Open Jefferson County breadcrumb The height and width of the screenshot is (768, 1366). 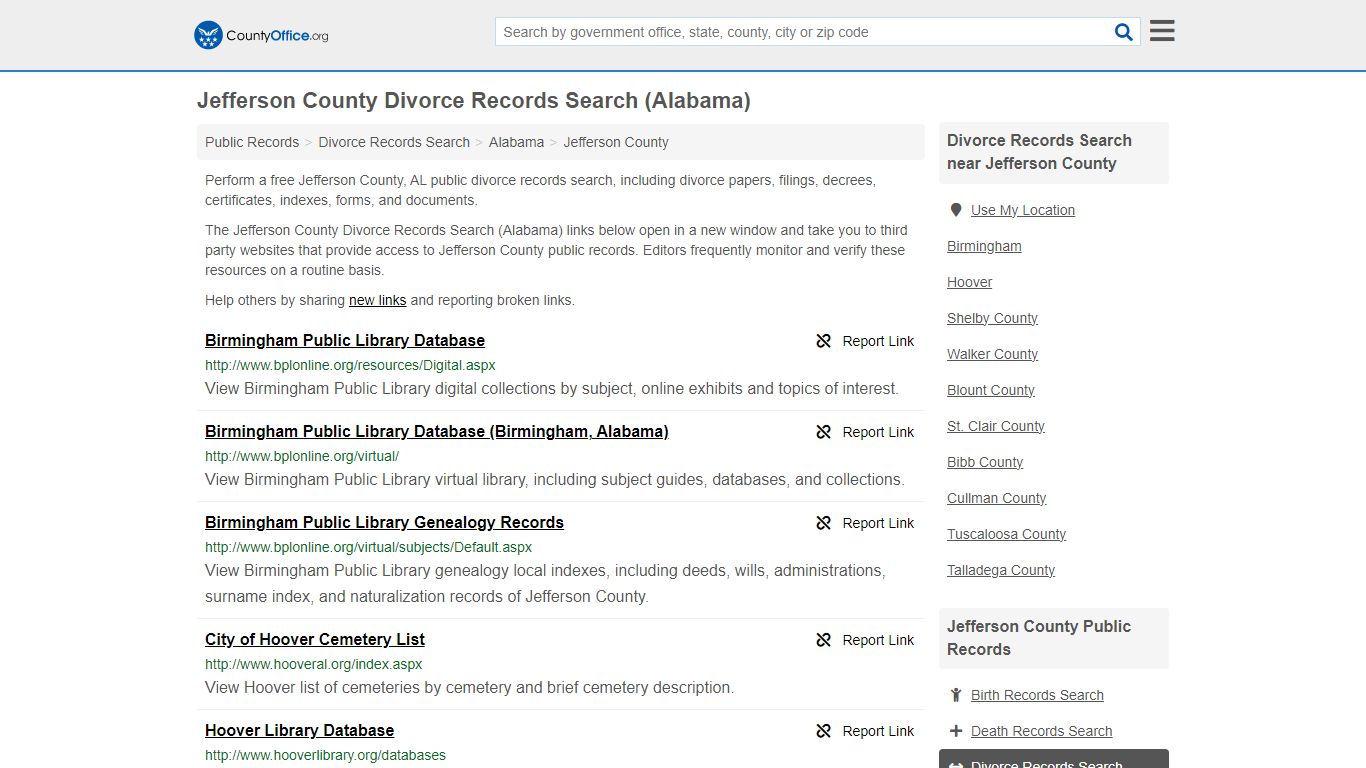[x=616, y=142]
